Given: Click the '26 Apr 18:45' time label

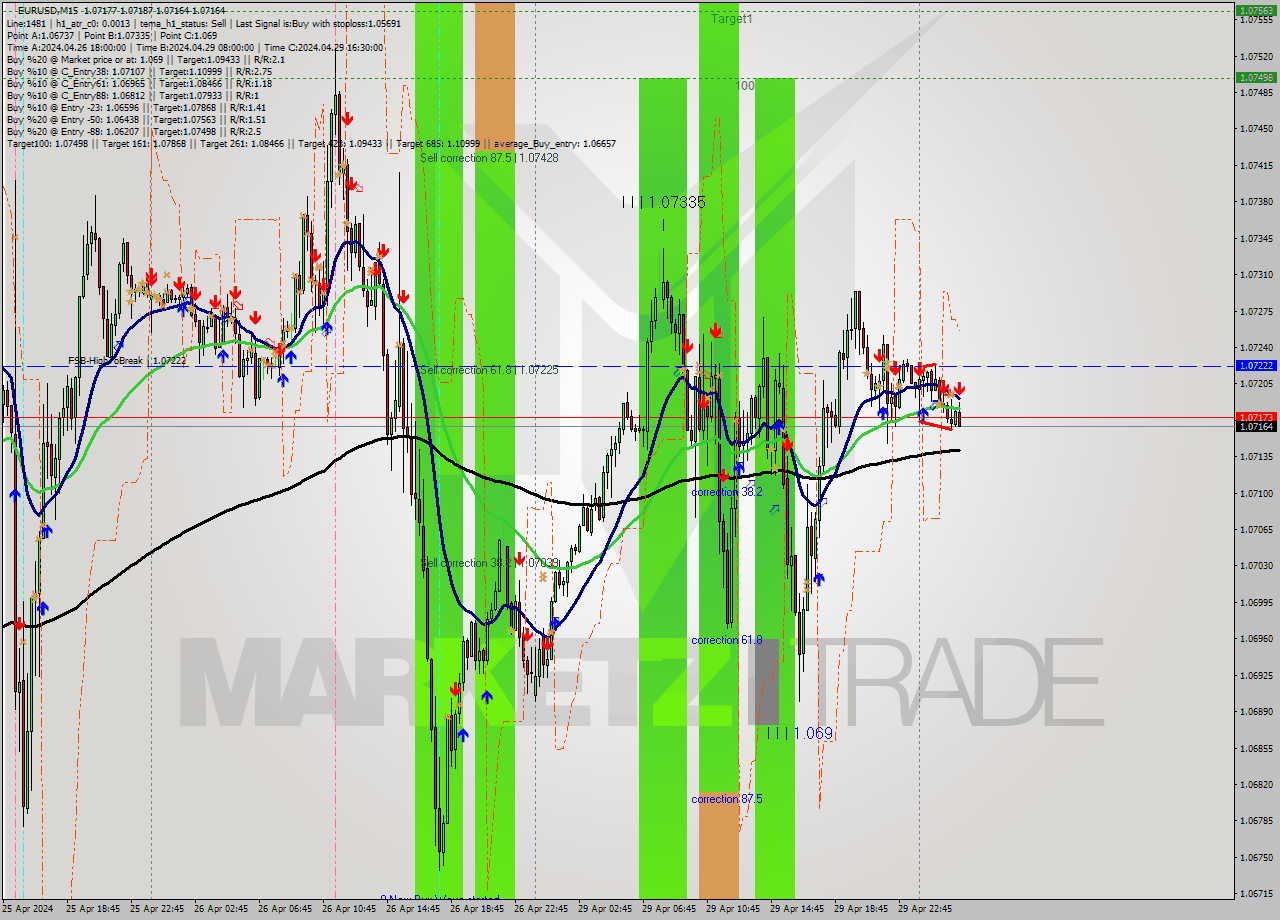Looking at the screenshot, I should pos(477,909).
